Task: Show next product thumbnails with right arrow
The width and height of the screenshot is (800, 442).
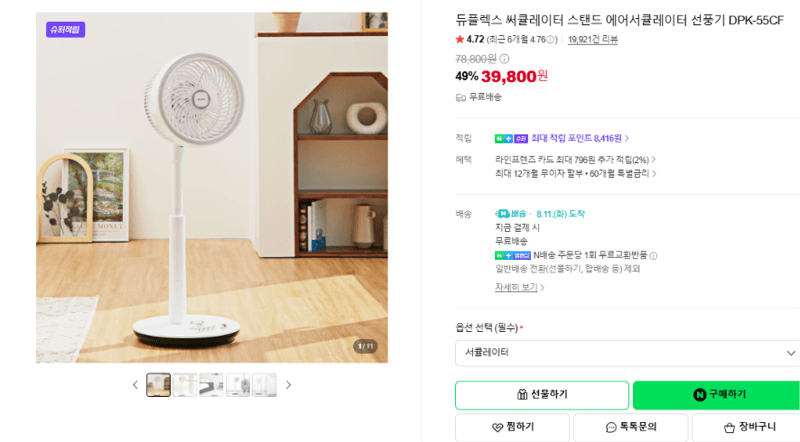Action: pos(288,385)
